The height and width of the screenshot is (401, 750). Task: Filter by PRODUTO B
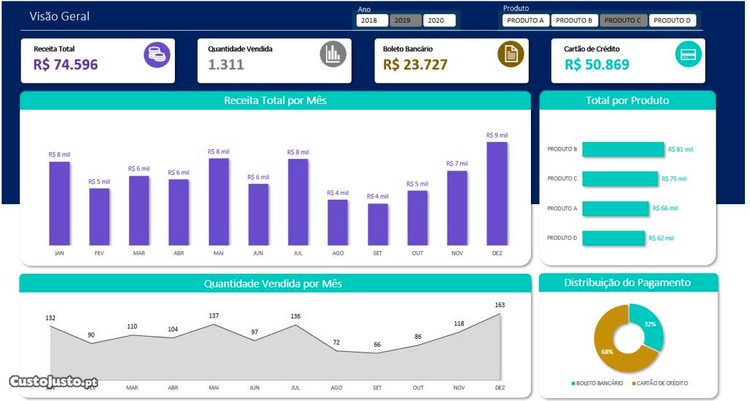574,20
